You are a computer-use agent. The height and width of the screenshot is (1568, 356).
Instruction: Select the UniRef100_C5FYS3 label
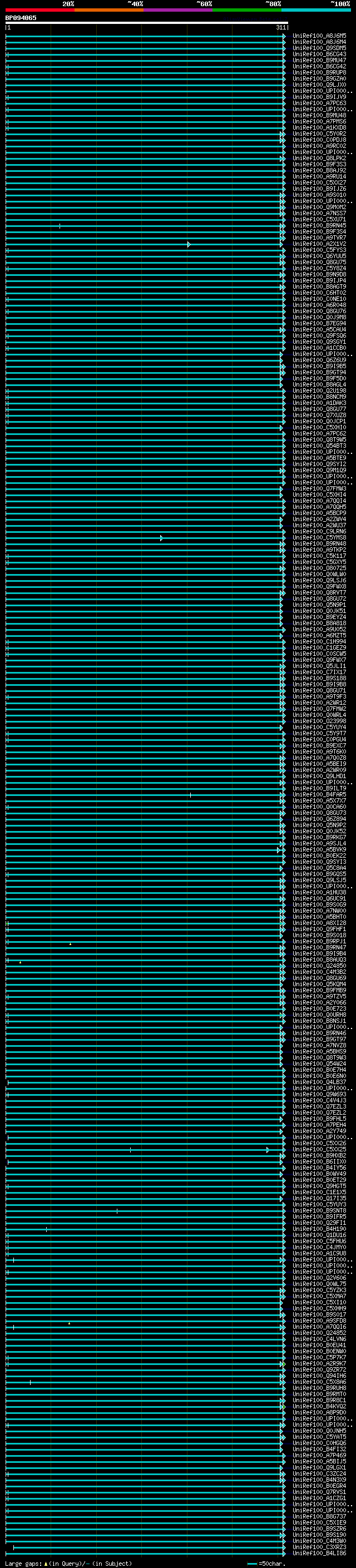[319, 250]
